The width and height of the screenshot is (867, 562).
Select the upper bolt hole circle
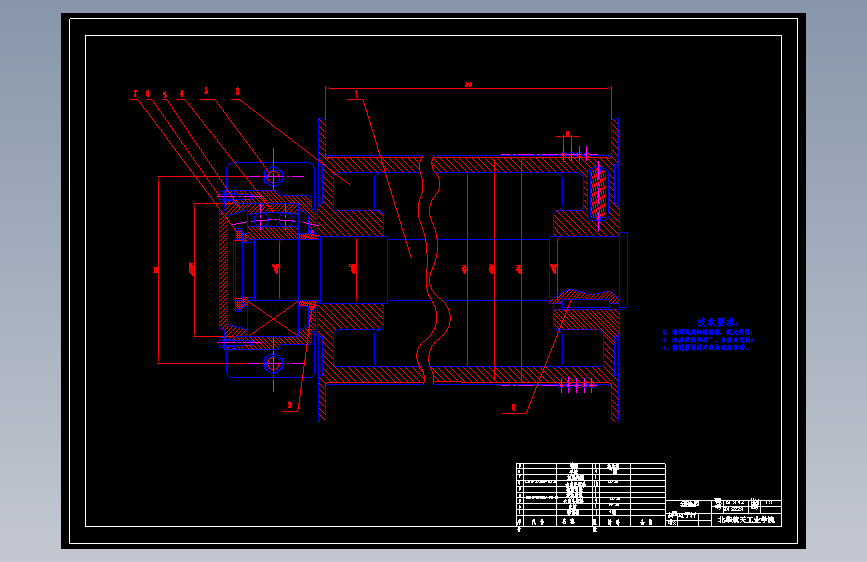(273, 176)
